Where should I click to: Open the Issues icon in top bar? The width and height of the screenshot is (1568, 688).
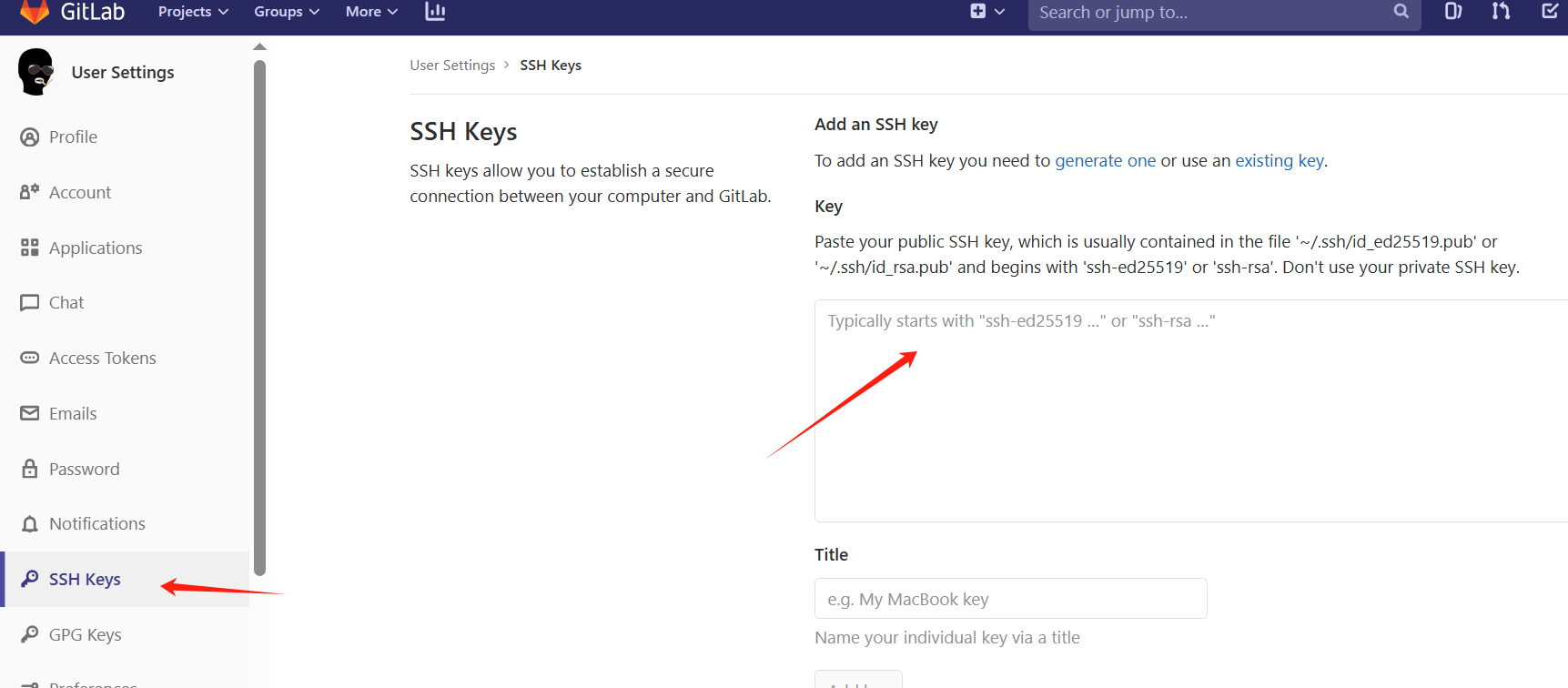tap(1453, 12)
